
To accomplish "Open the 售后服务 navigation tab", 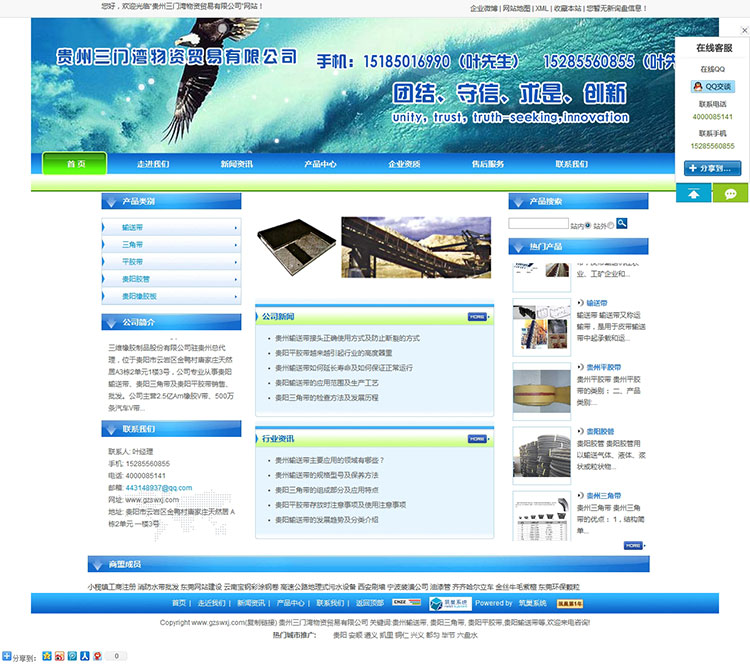I will tap(488, 164).
